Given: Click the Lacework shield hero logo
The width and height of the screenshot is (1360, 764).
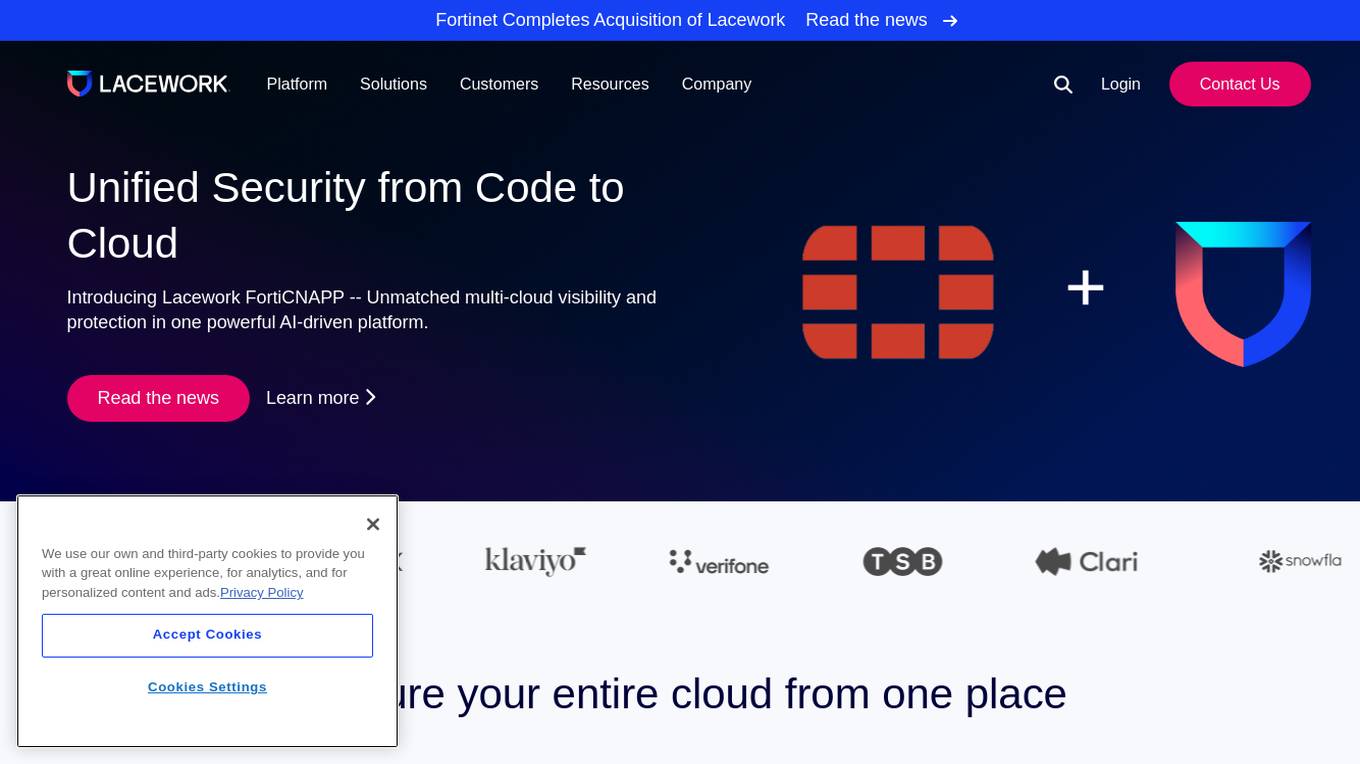Looking at the screenshot, I should tap(1243, 294).
